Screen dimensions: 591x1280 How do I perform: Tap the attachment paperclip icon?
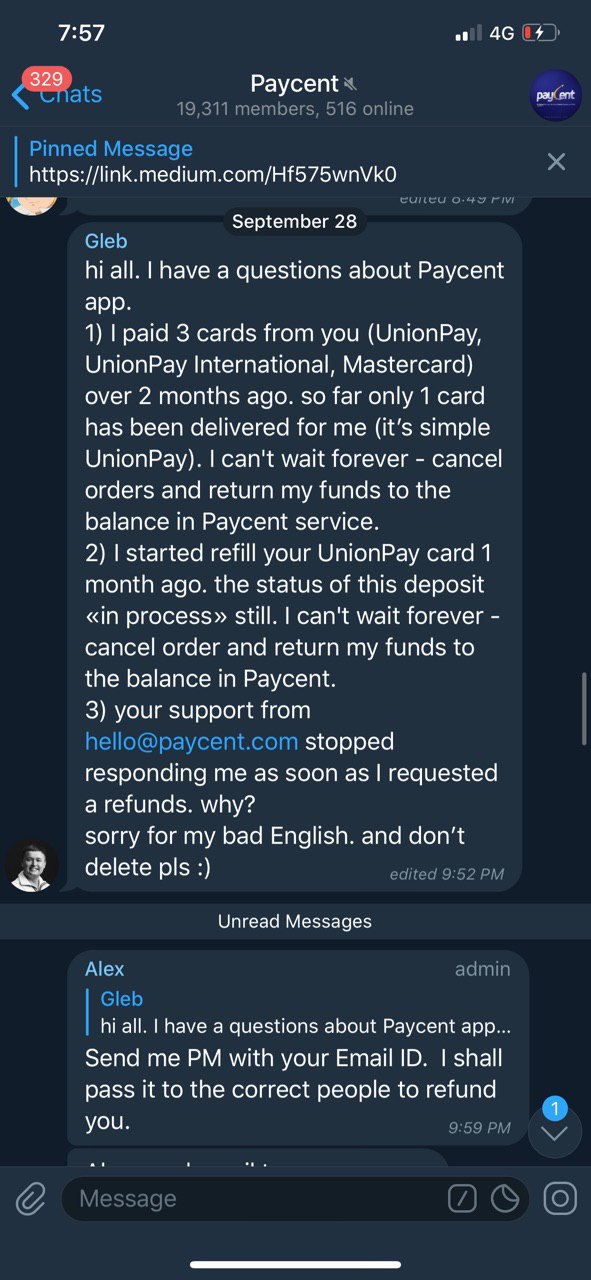pos(31,1198)
